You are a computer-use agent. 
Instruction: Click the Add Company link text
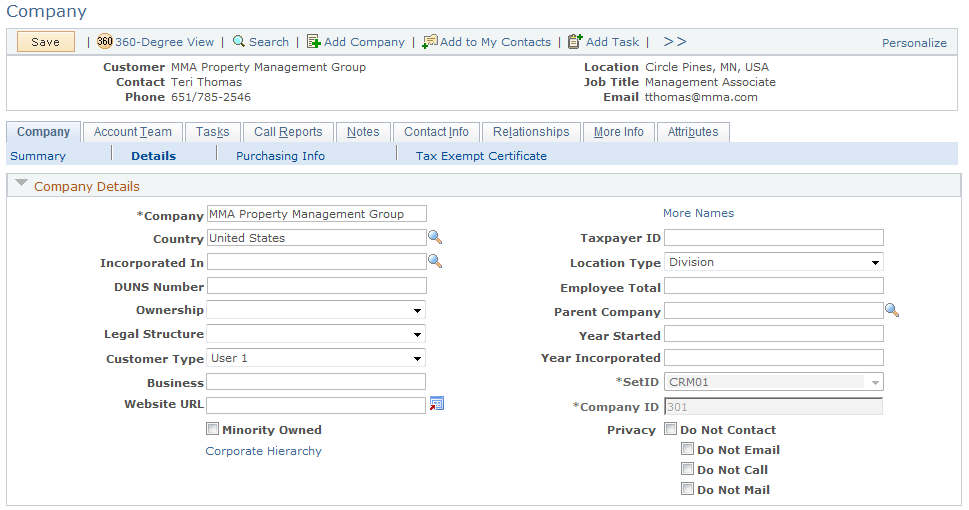tap(364, 41)
